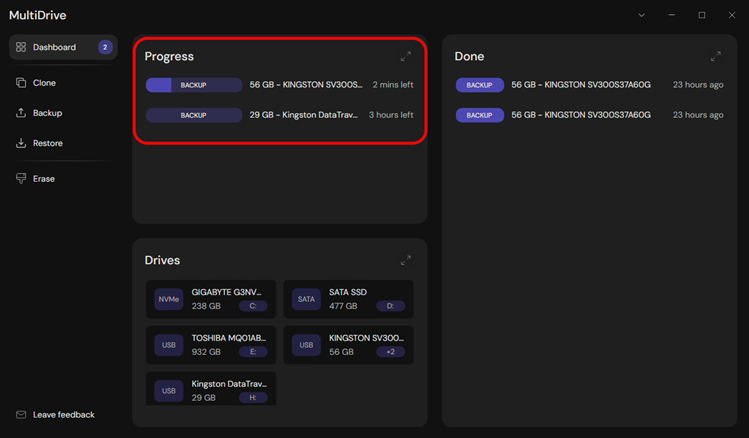Click the 2 mins left backup progress bar
Screen dimensions: 749x438
click(194, 86)
